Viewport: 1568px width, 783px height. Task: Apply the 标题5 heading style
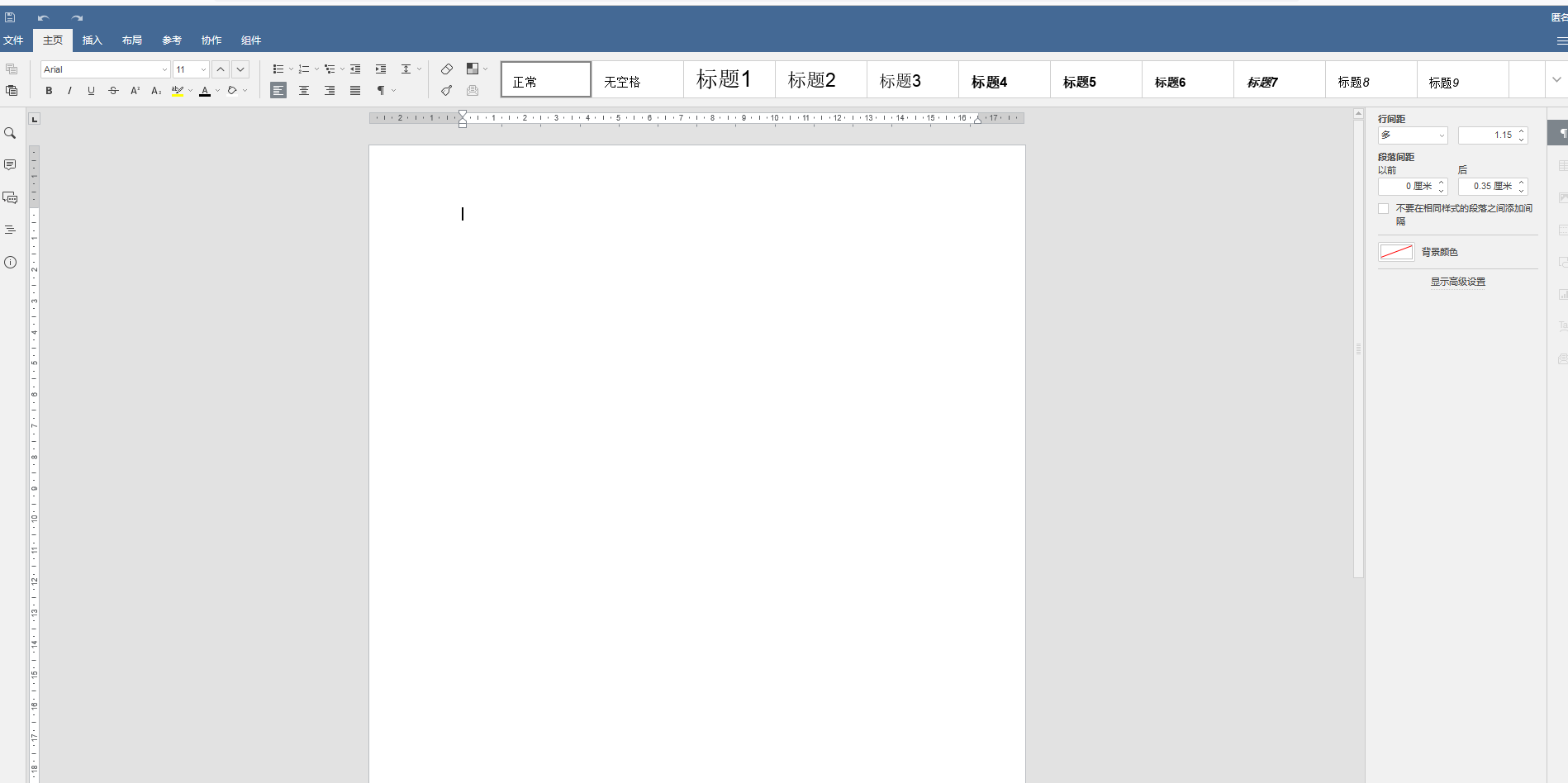click(1096, 80)
